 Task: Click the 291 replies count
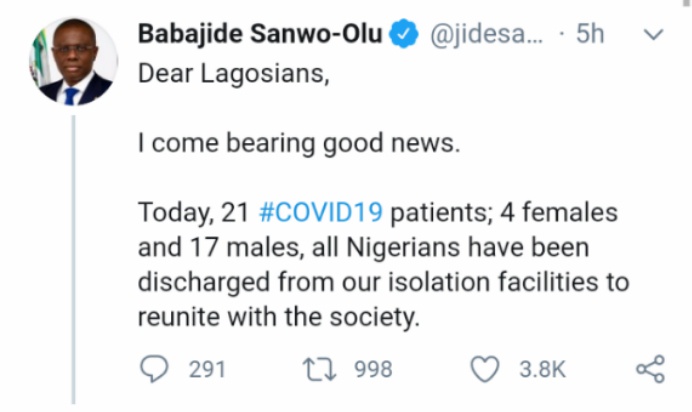tap(207, 371)
